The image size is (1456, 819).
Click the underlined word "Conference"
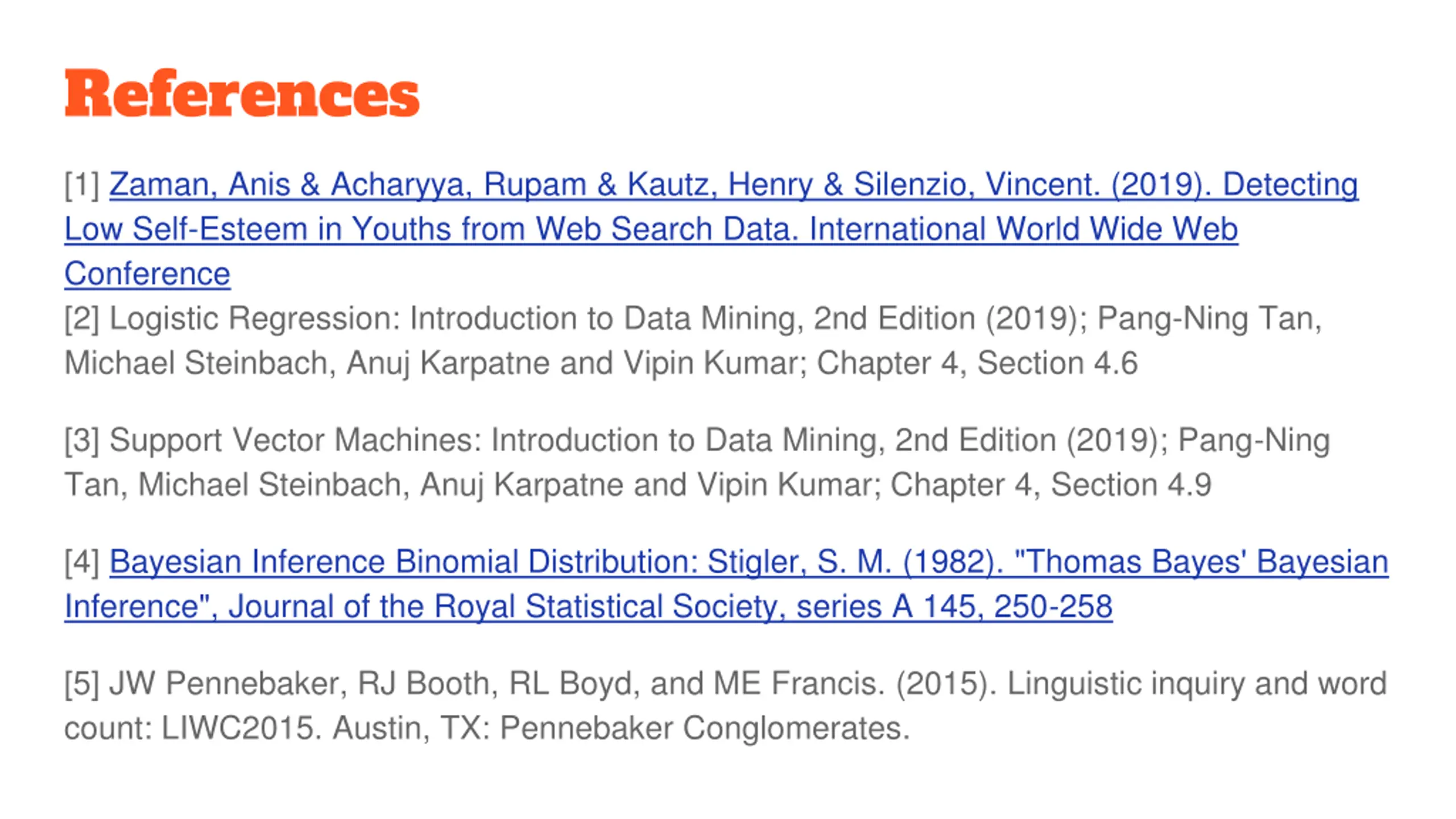click(x=147, y=274)
